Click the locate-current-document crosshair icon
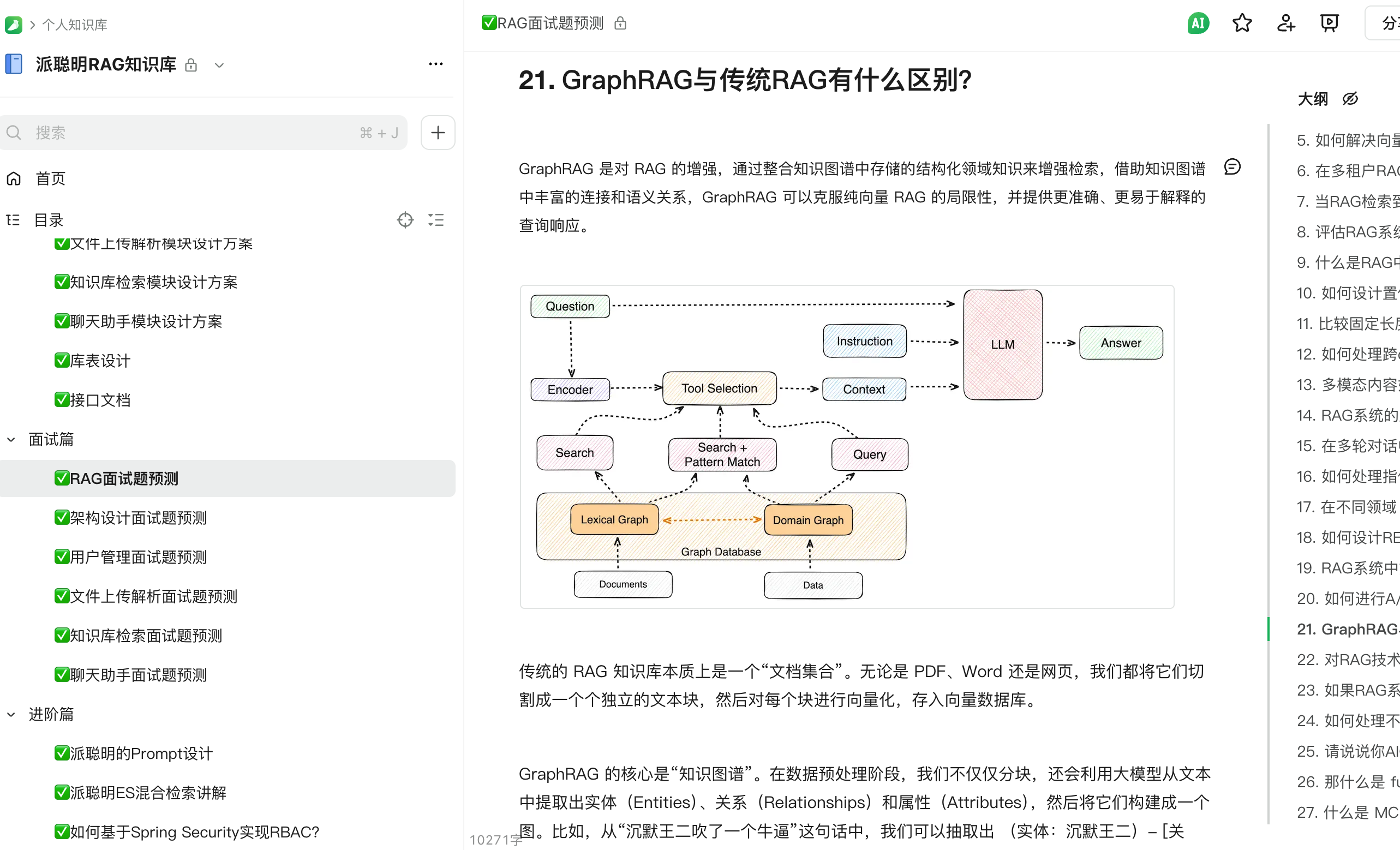This screenshot has height=850, width=1400. coord(406,220)
